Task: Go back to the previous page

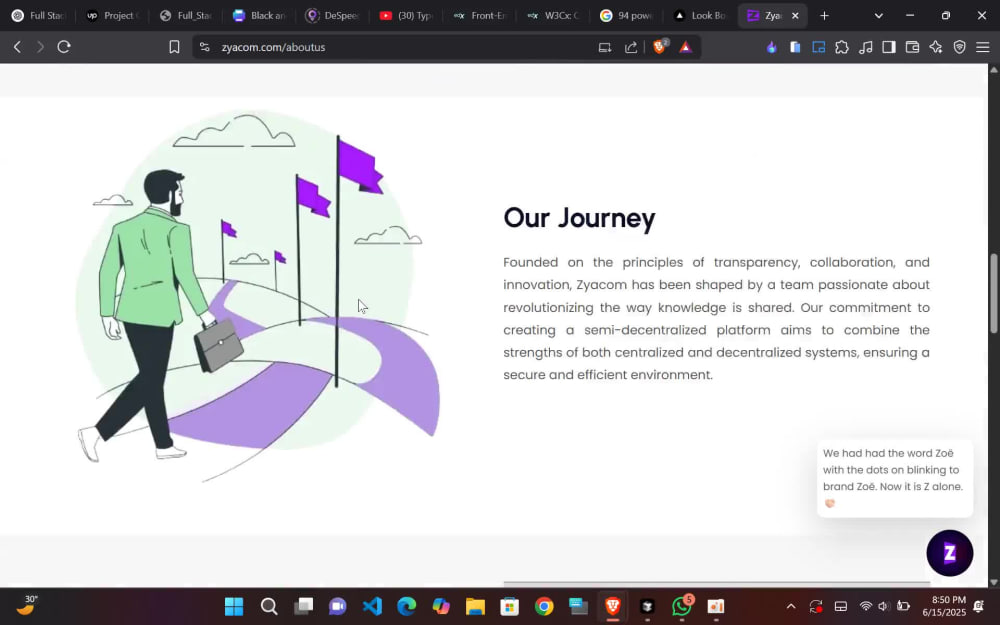Action: point(17,47)
